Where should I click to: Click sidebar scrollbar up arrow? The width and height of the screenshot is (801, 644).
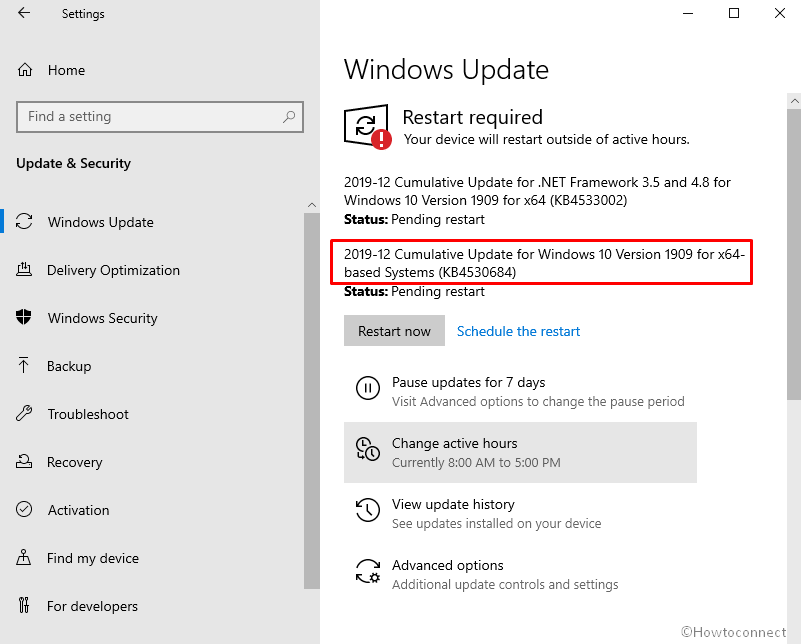(312, 205)
